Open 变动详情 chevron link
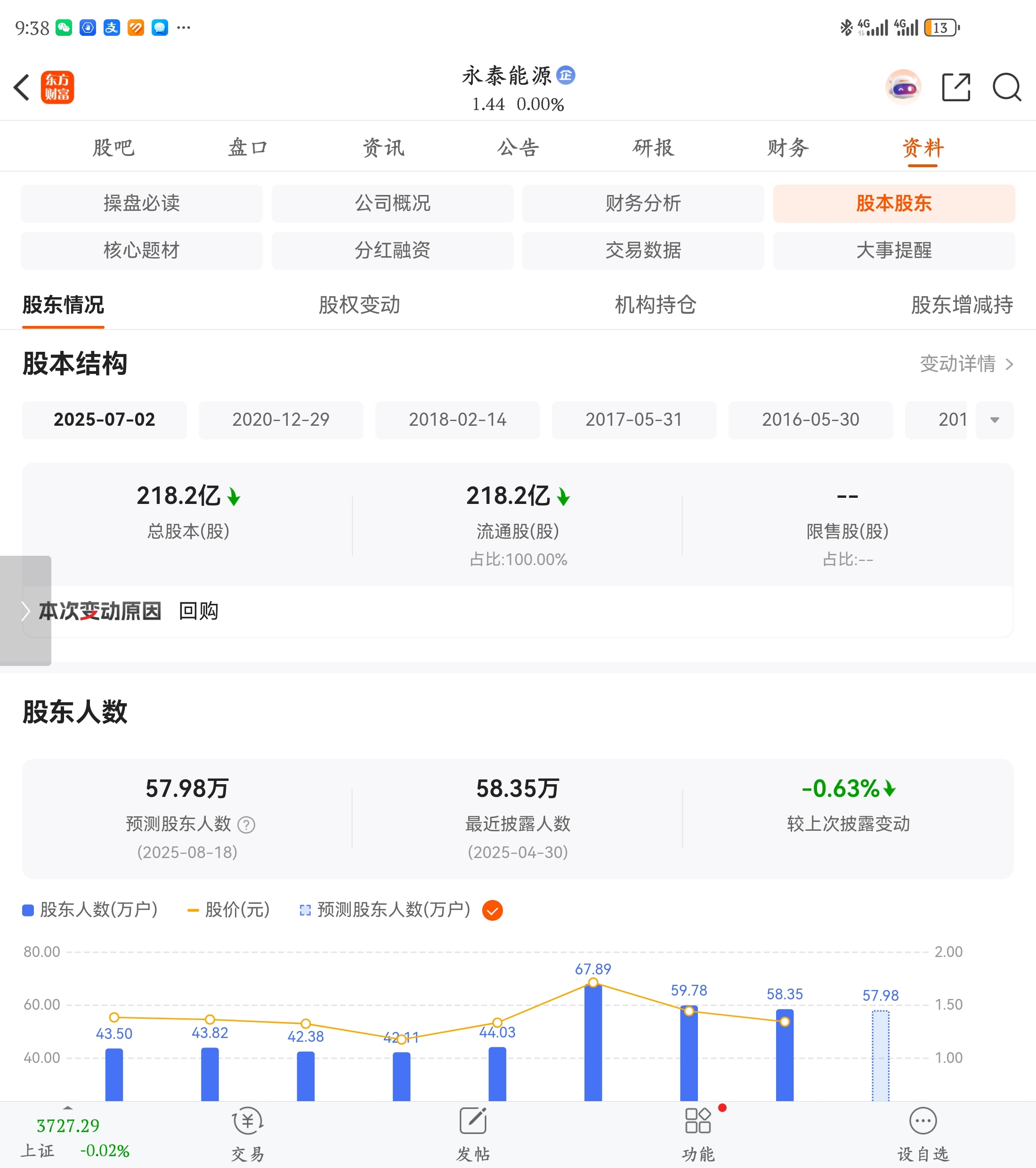This screenshot has height=1168, width=1036. [x=967, y=364]
